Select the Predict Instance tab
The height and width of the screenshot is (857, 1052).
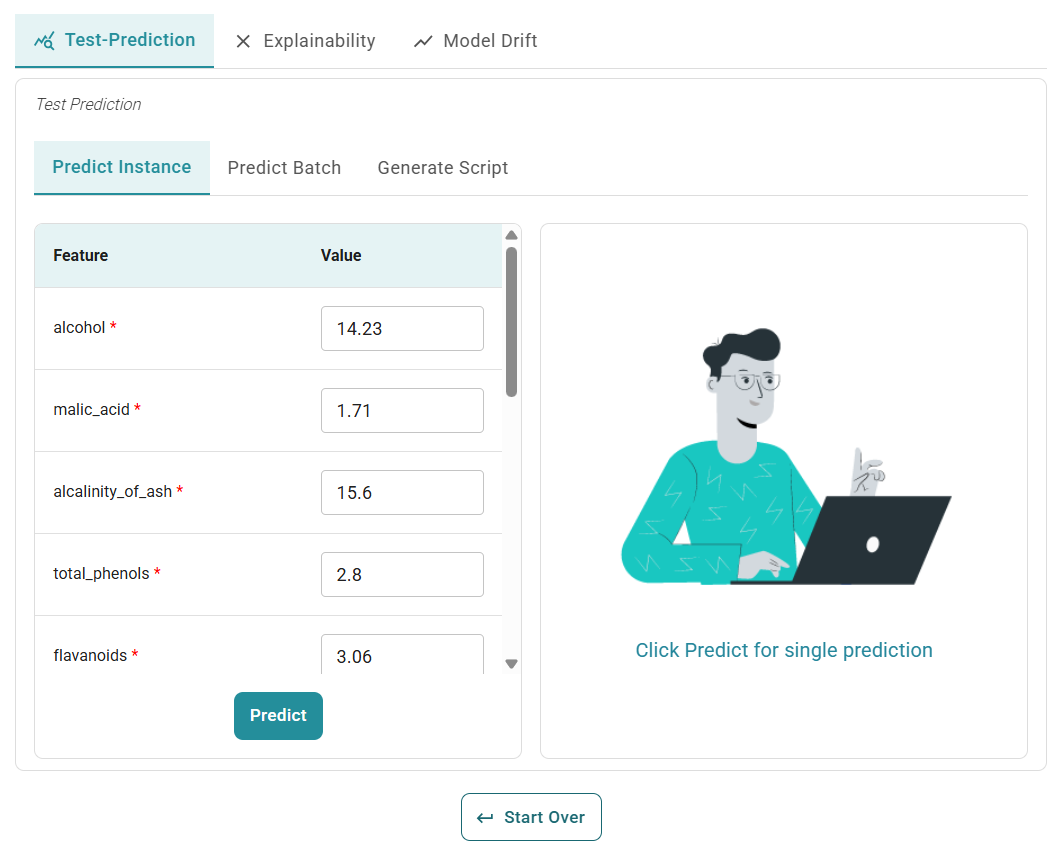coord(121,167)
